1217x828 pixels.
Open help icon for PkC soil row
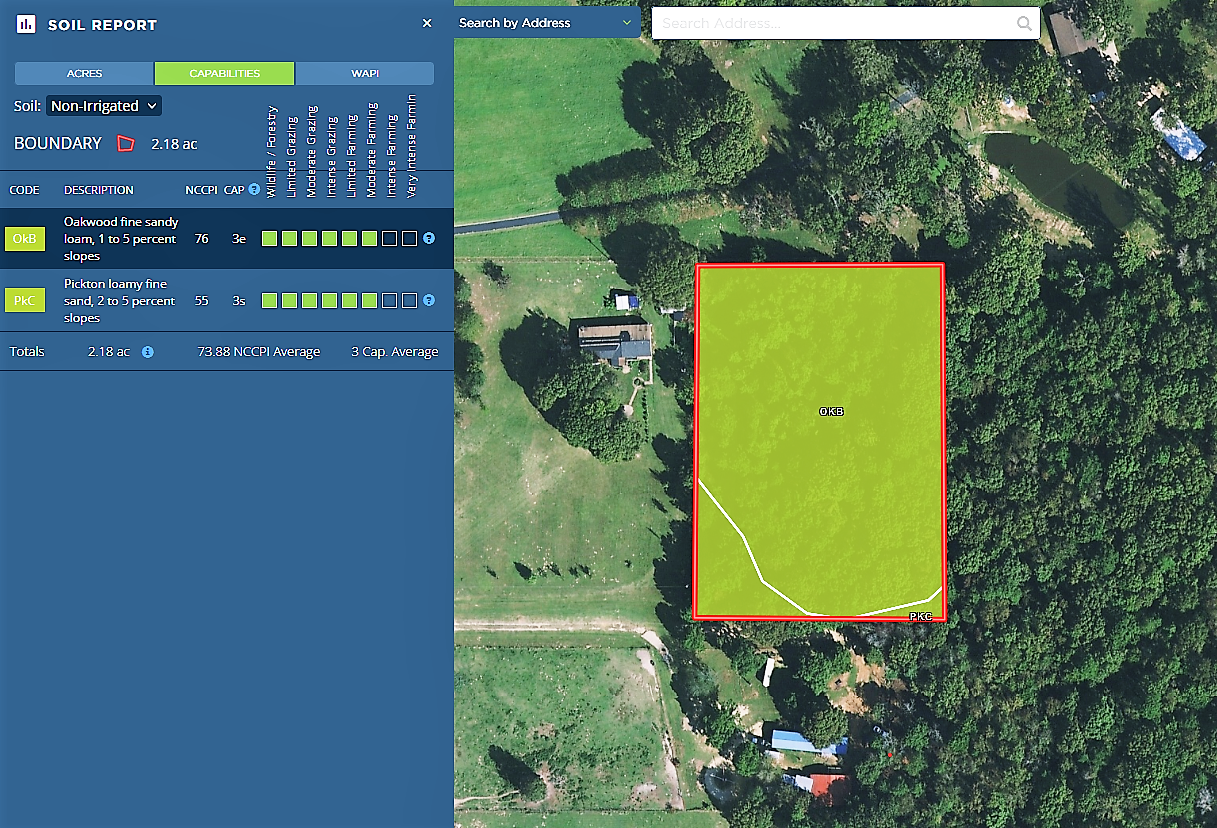point(429,300)
